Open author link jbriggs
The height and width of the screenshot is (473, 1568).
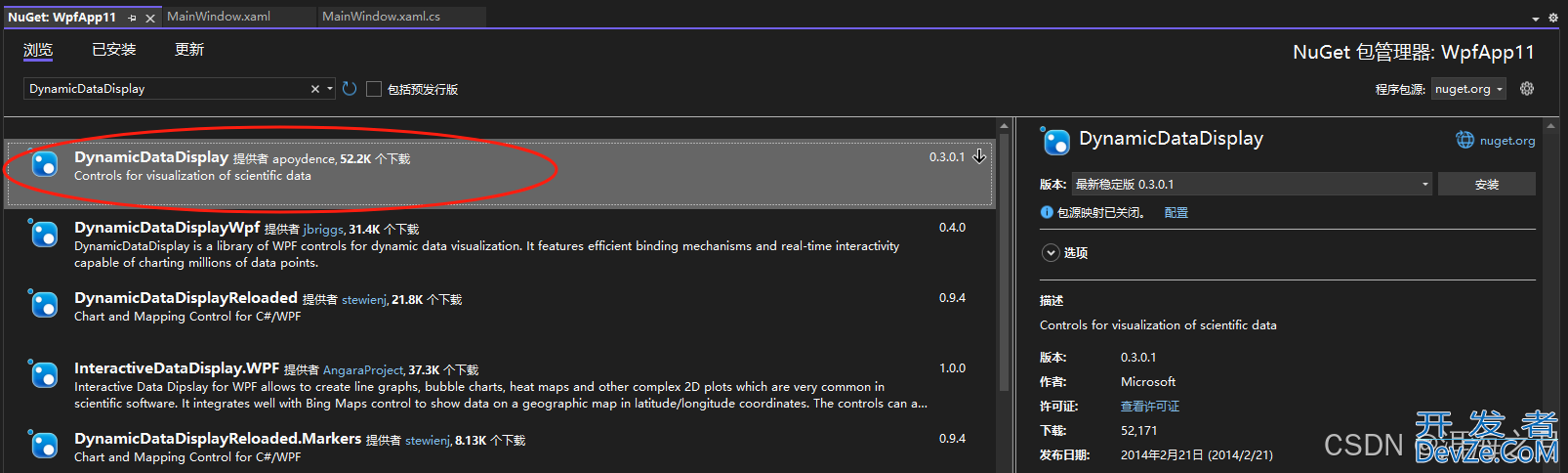click(323, 229)
